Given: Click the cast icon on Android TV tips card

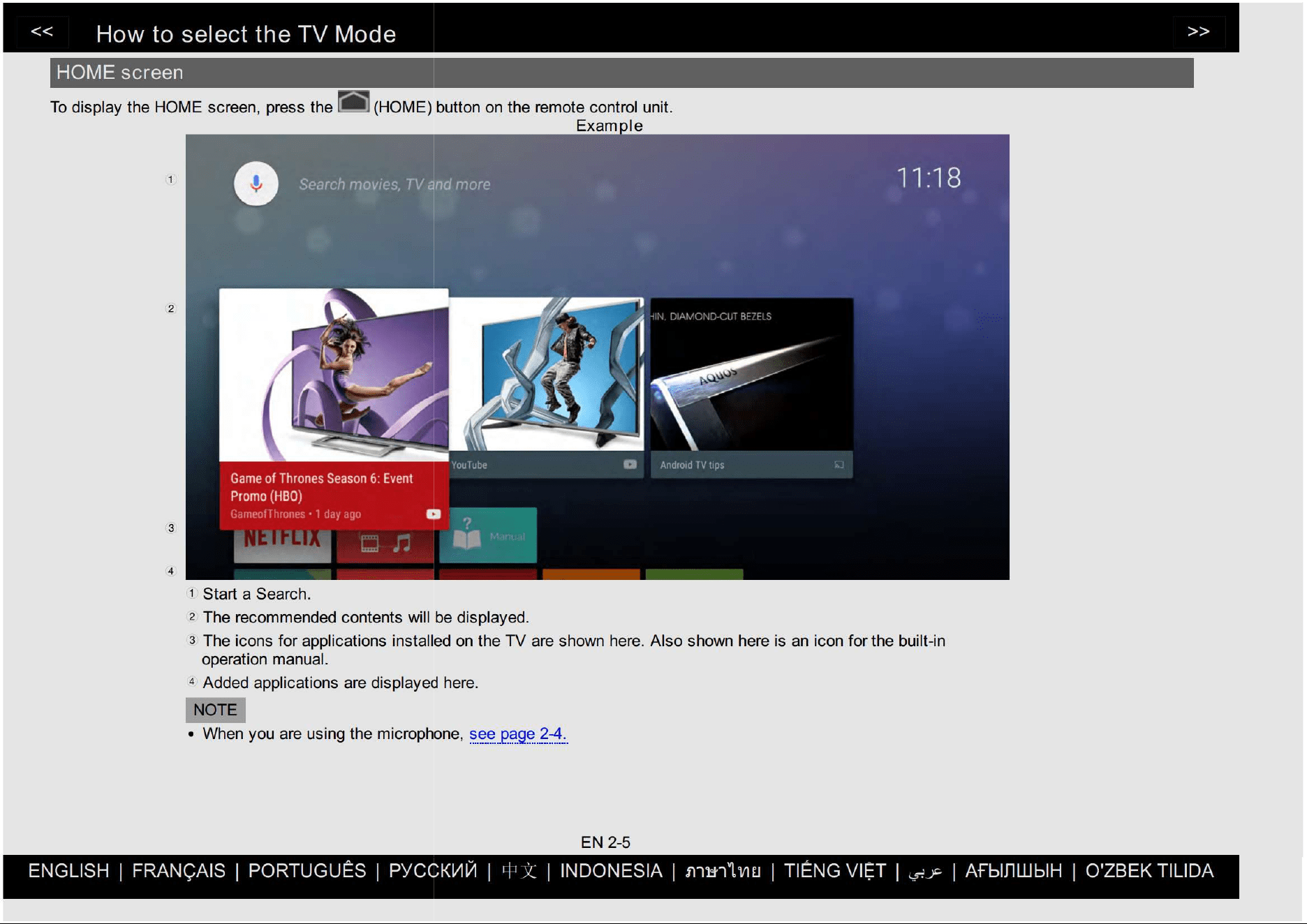Looking at the screenshot, I should click(x=839, y=465).
